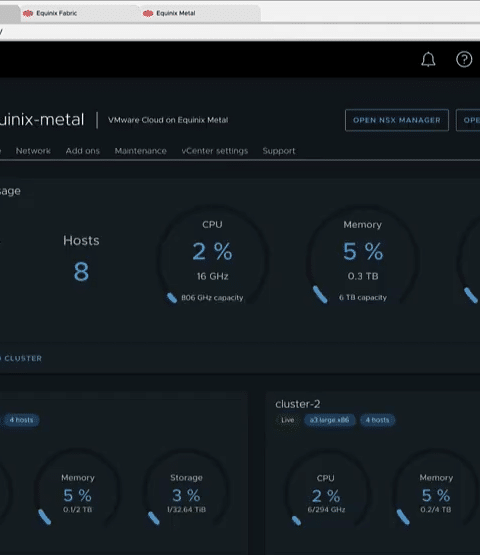Switch to the Equinix Fabric browser tab
480x555 pixels.
79,13
